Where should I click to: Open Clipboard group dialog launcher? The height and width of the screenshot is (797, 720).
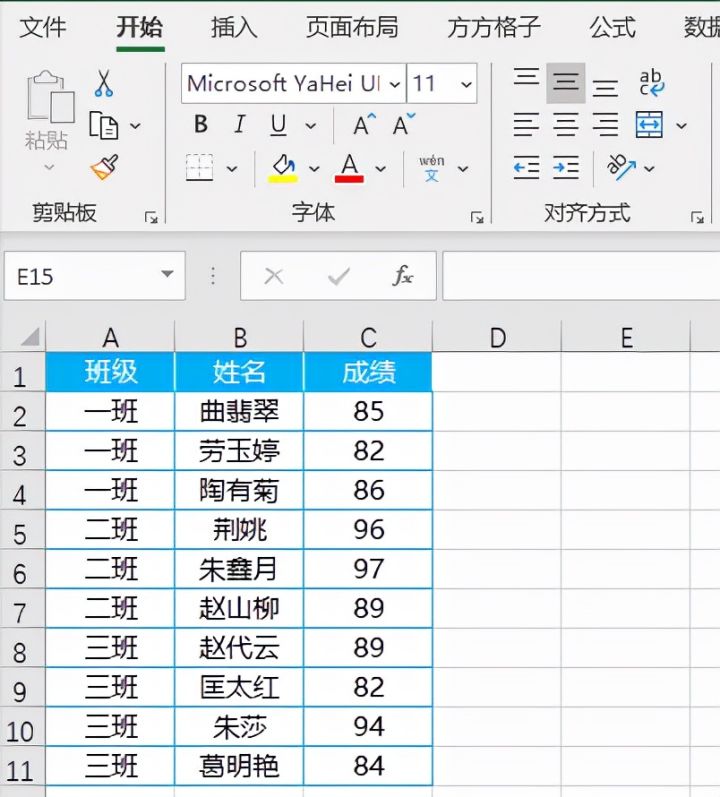[x=151, y=218]
